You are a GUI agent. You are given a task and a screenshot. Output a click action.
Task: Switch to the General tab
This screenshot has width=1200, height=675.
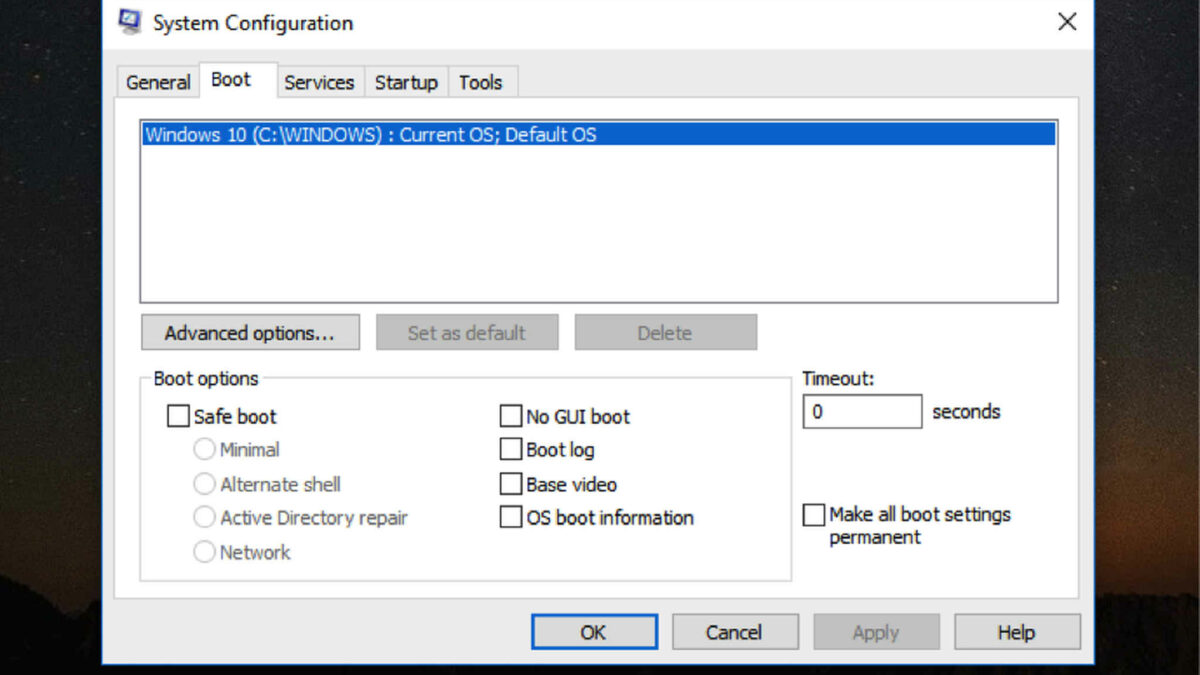(158, 83)
